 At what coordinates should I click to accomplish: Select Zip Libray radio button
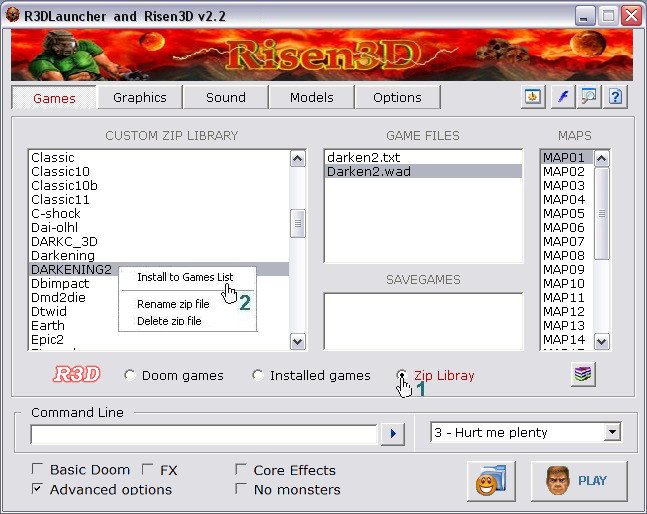(401, 375)
